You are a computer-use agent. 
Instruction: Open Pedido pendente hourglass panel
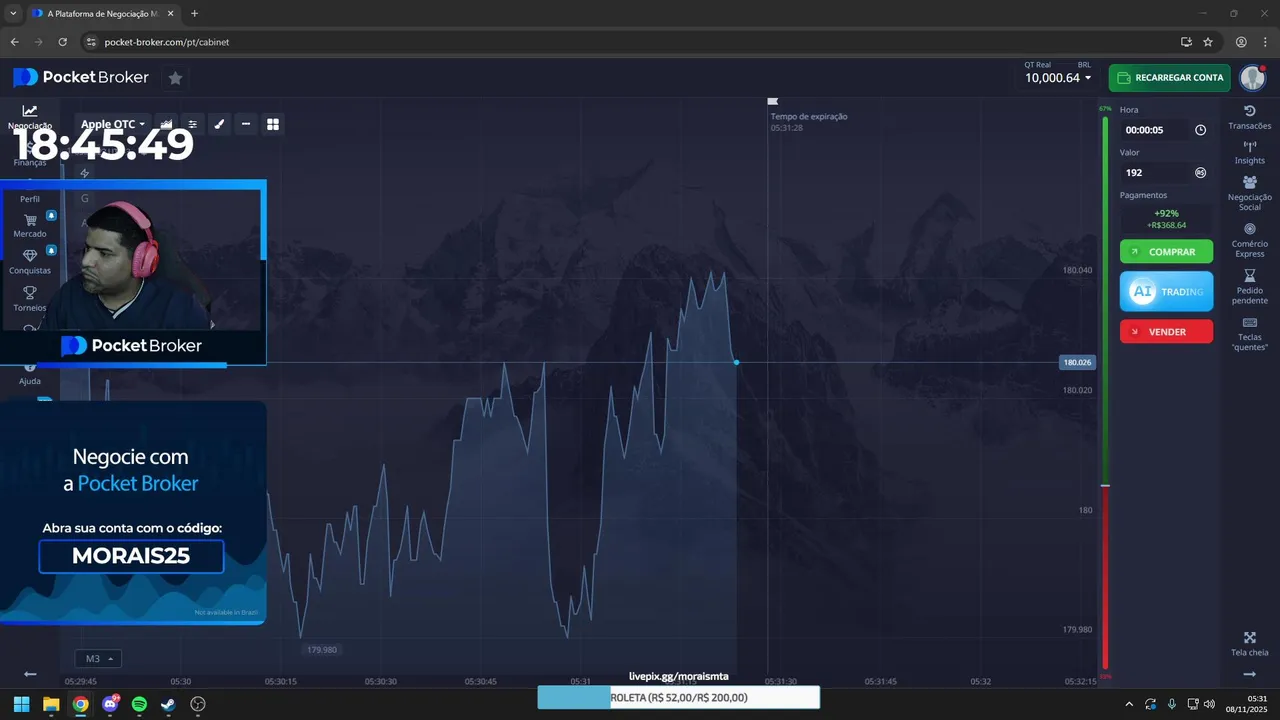(x=1249, y=287)
